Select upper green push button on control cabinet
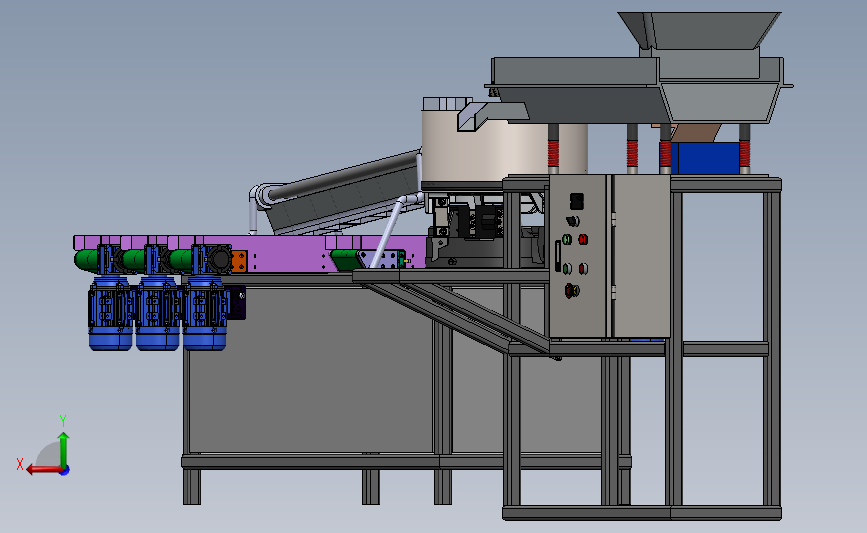 coord(567,239)
